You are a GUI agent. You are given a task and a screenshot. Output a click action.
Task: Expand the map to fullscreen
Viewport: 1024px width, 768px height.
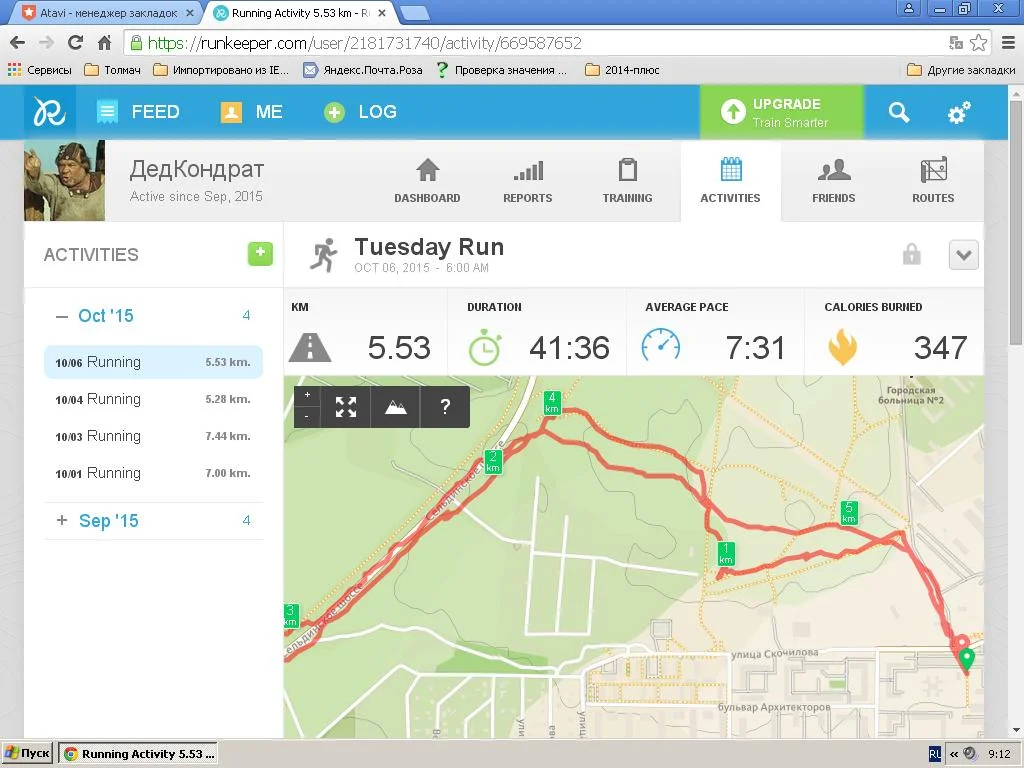click(x=345, y=407)
